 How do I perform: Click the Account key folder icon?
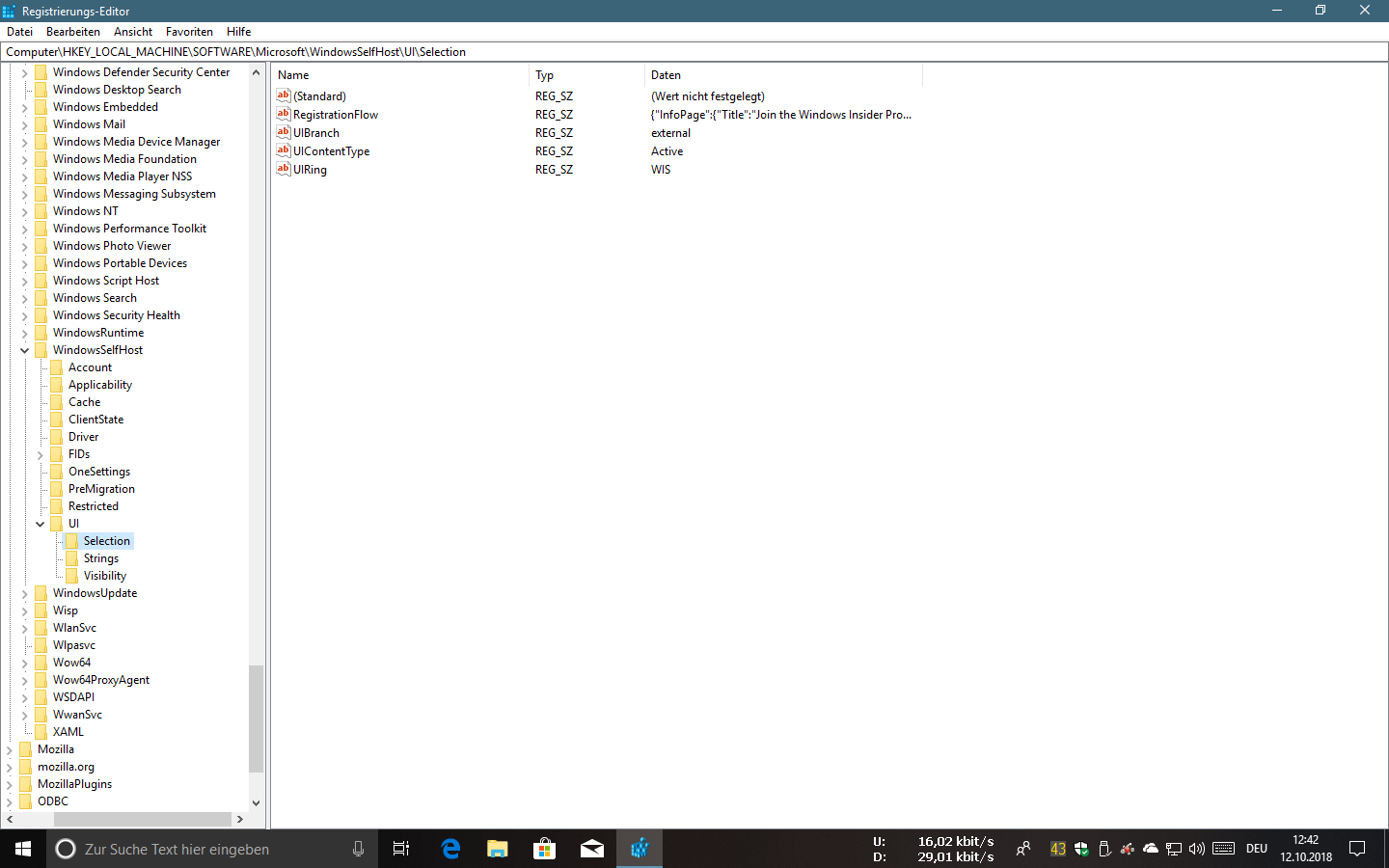[56, 367]
